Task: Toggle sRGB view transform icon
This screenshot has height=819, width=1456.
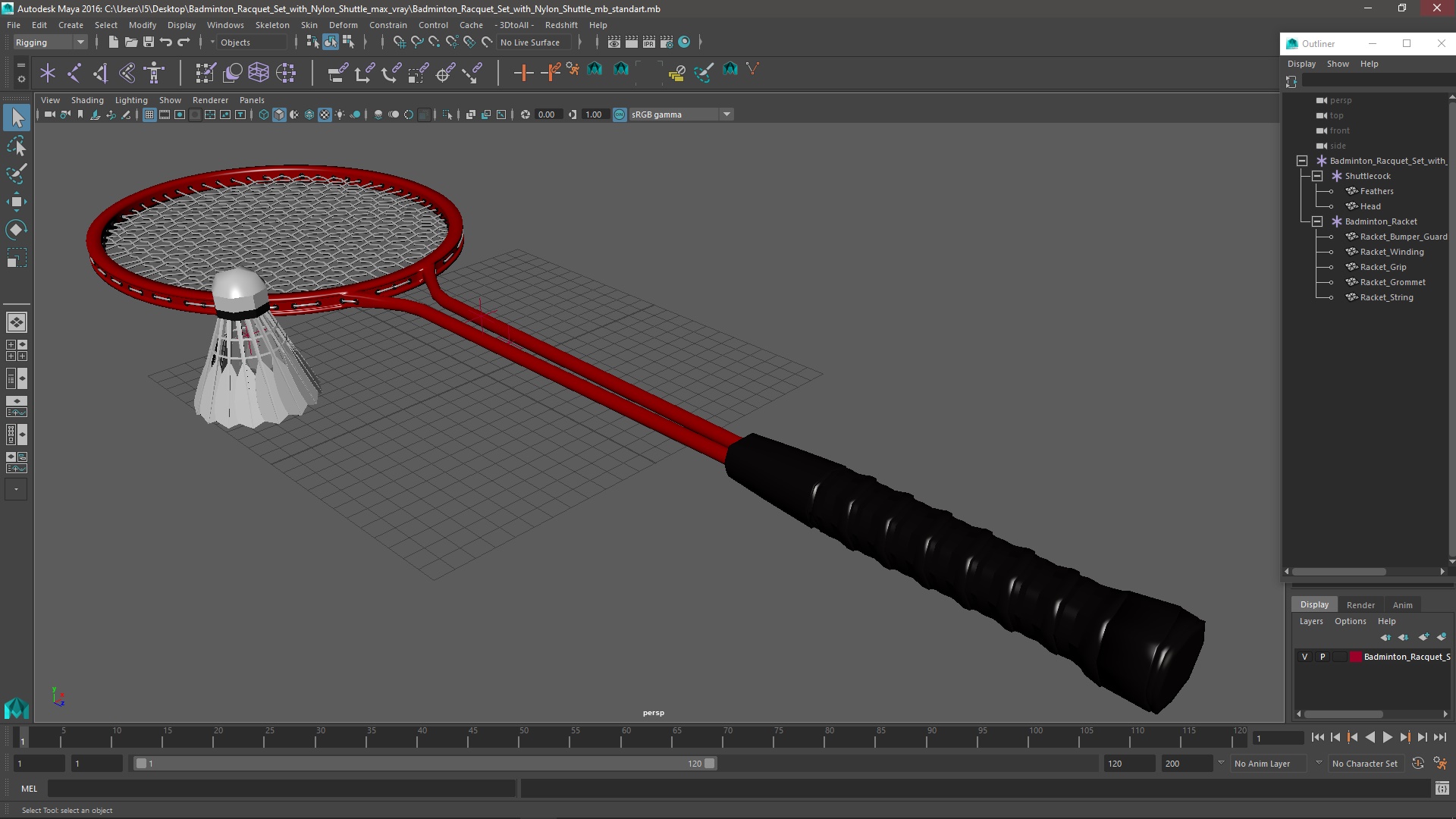Action: pos(620,115)
